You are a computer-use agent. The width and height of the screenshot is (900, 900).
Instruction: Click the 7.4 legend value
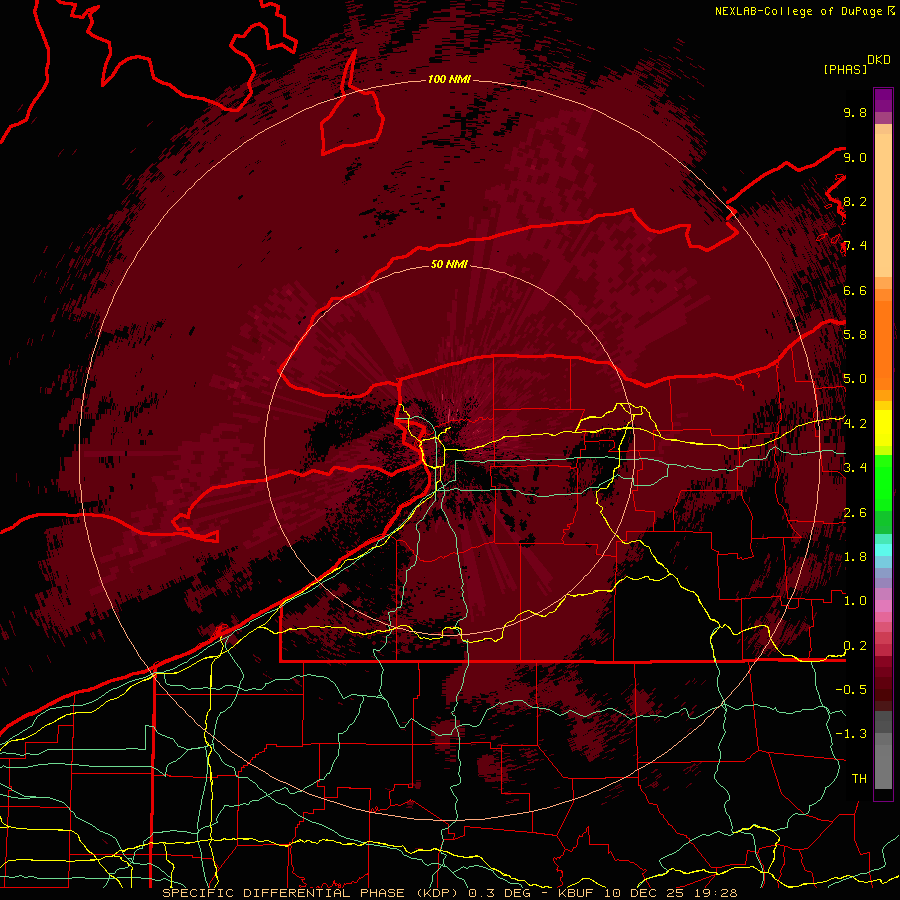(x=855, y=246)
